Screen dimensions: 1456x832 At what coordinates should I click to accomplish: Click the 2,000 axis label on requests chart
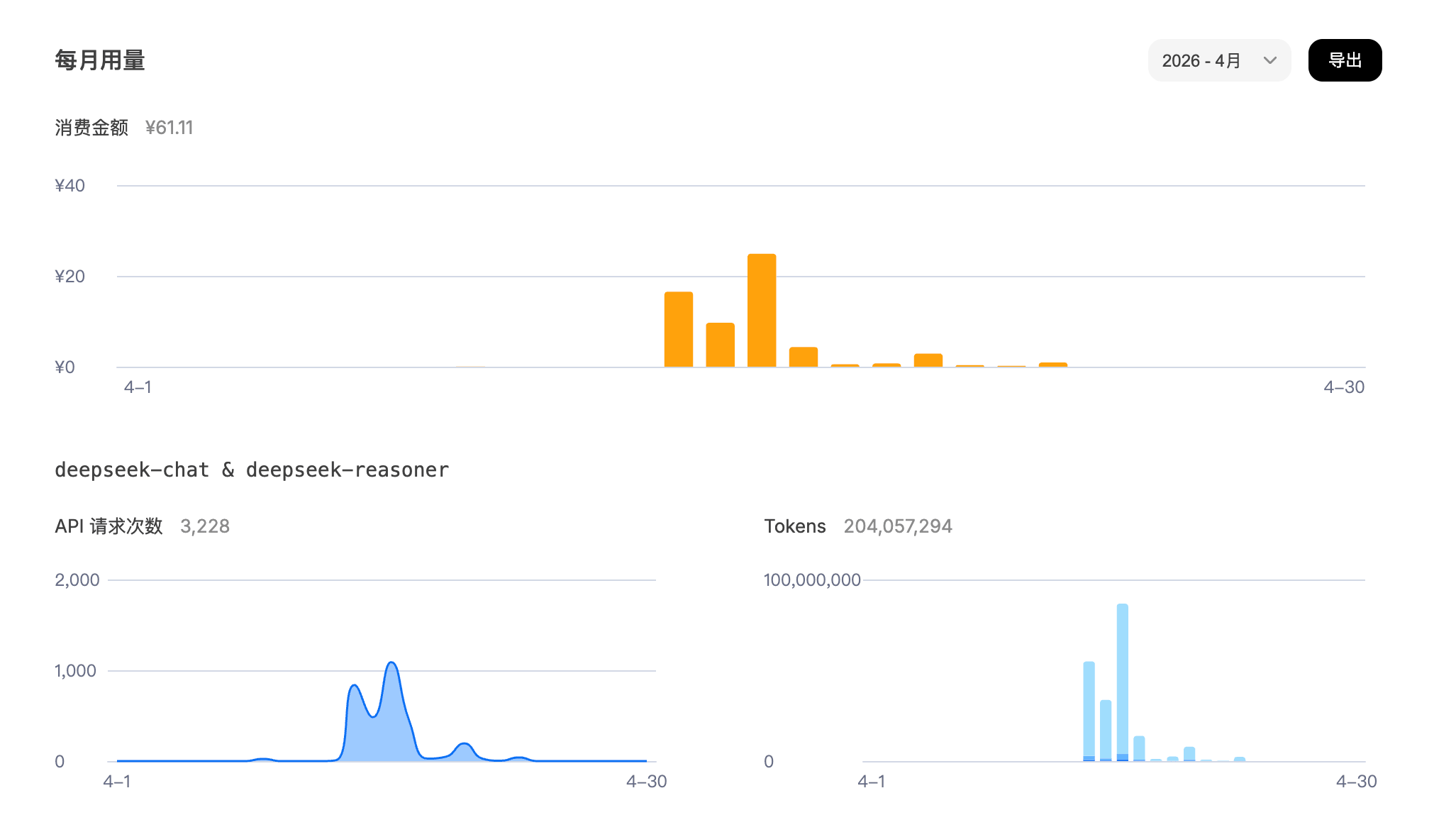point(77,579)
